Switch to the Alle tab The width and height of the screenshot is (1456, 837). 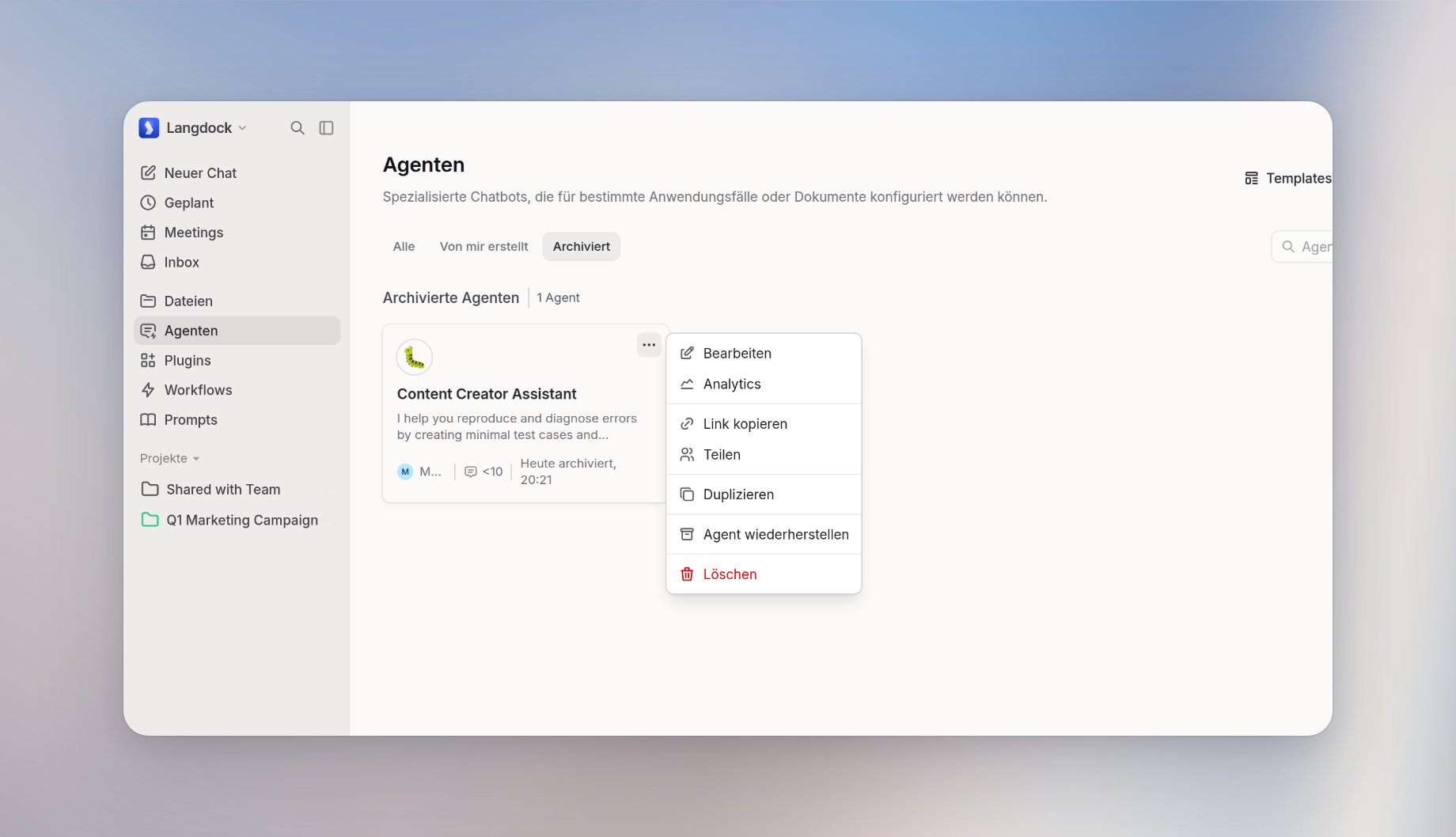click(404, 247)
